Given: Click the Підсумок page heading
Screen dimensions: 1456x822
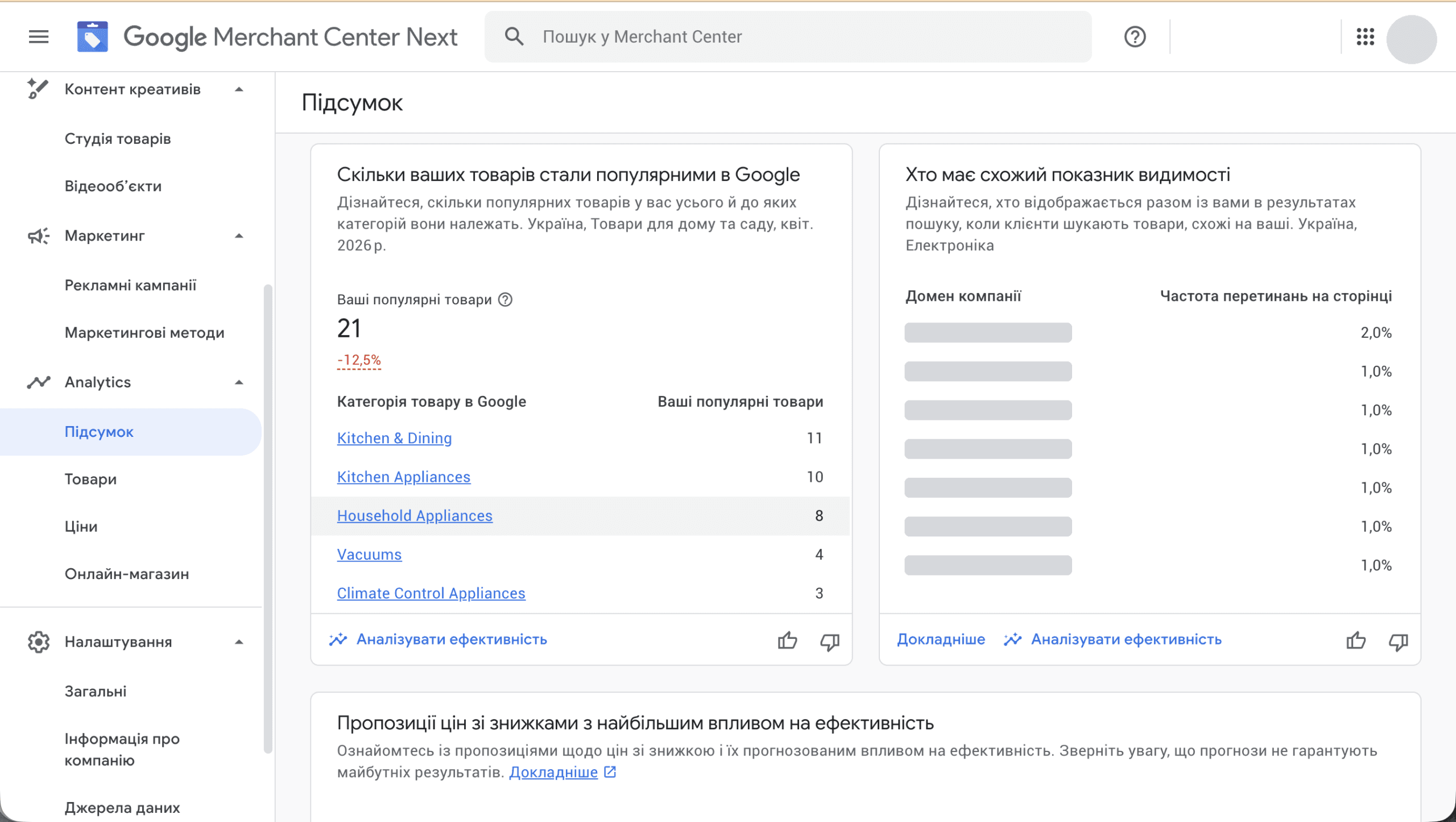Looking at the screenshot, I should point(352,103).
